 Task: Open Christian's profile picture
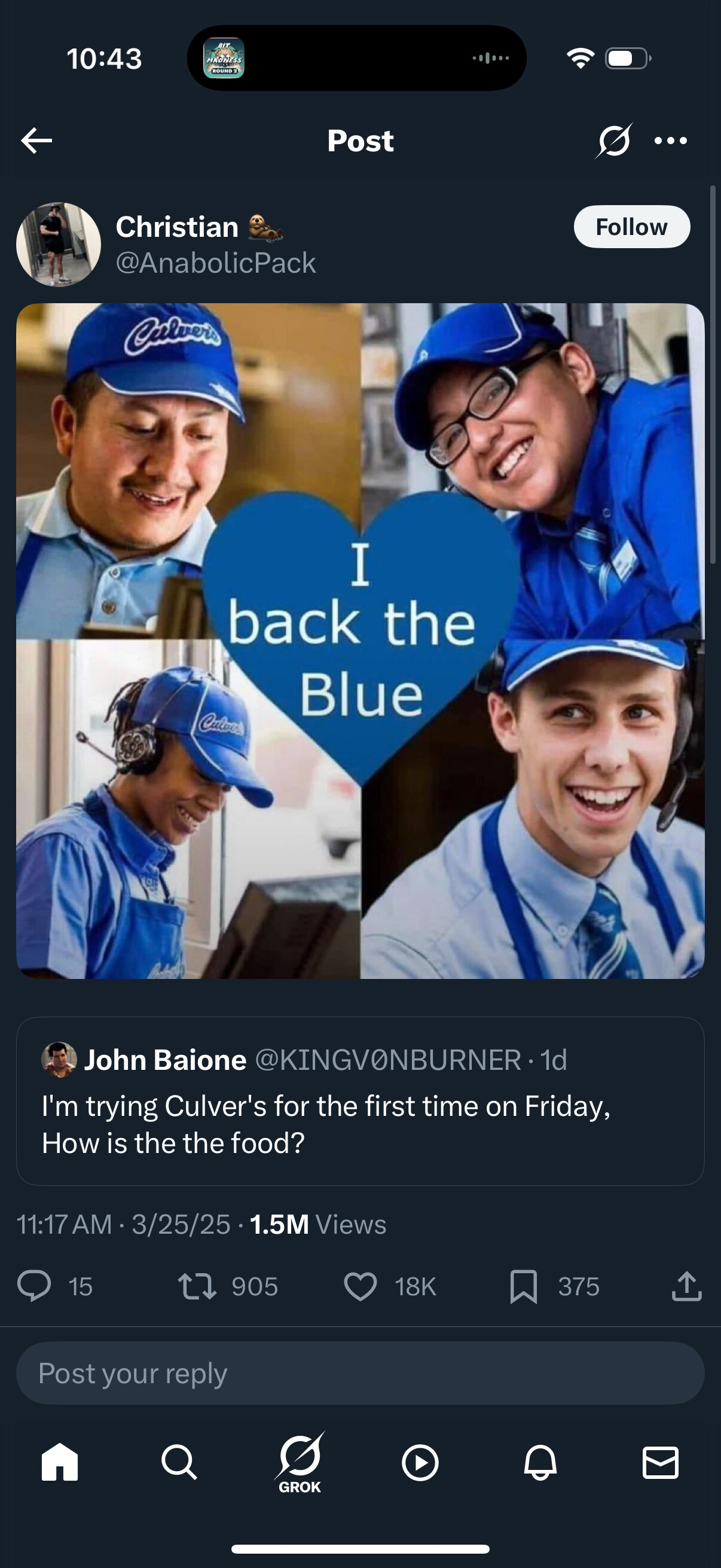[59, 245]
